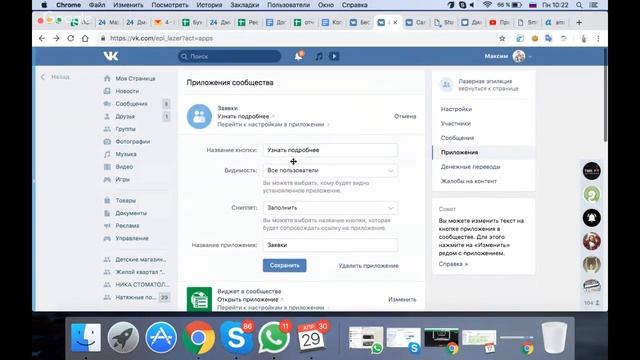Click the Сохранить button
This screenshot has height=360, width=640.
[284, 265]
